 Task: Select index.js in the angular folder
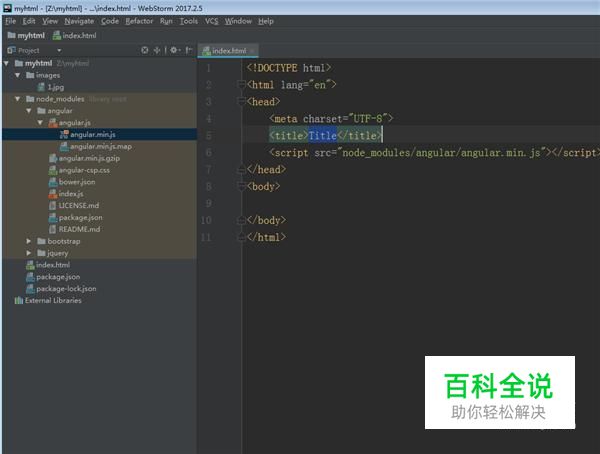[x=66, y=194]
